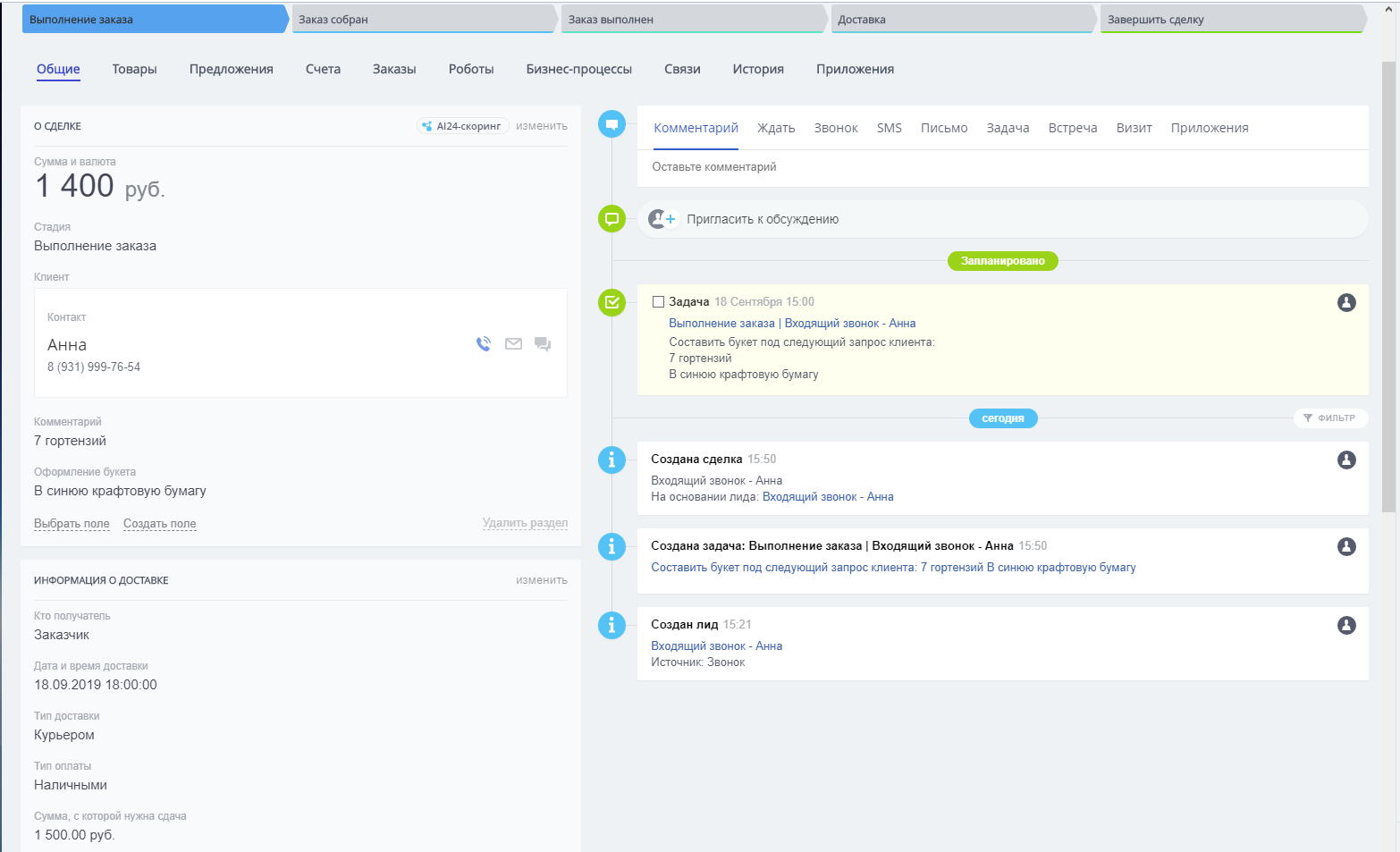Click the user avatar on Создана сделка entry
This screenshot has width=1400, height=852.
[x=1346, y=460]
